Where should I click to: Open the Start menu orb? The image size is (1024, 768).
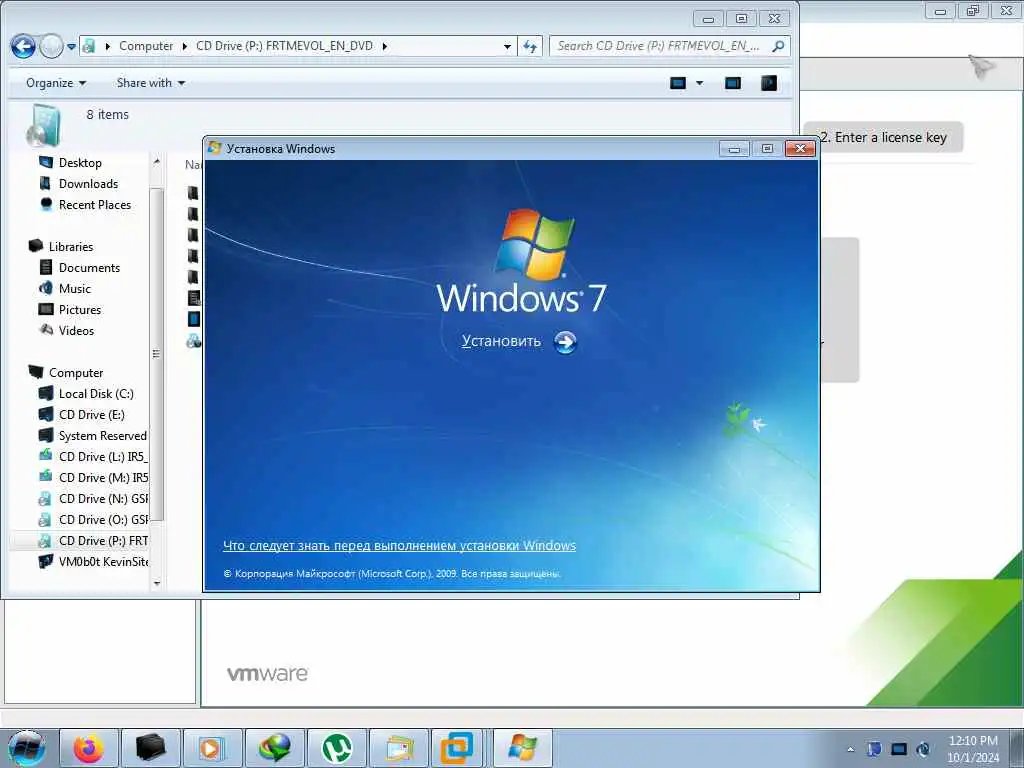27,748
